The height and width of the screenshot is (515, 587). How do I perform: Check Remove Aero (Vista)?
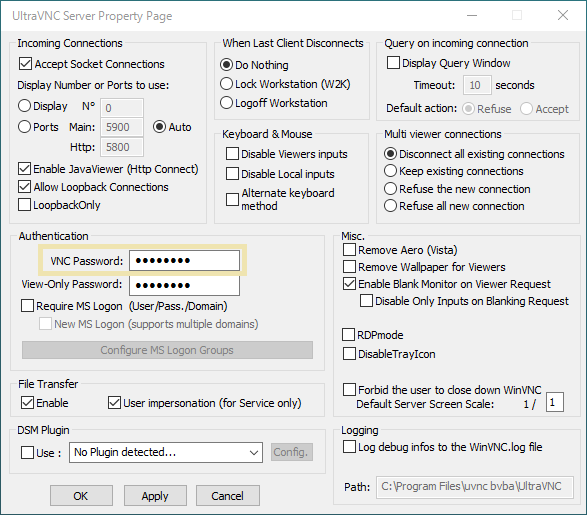tap(349, 250)
